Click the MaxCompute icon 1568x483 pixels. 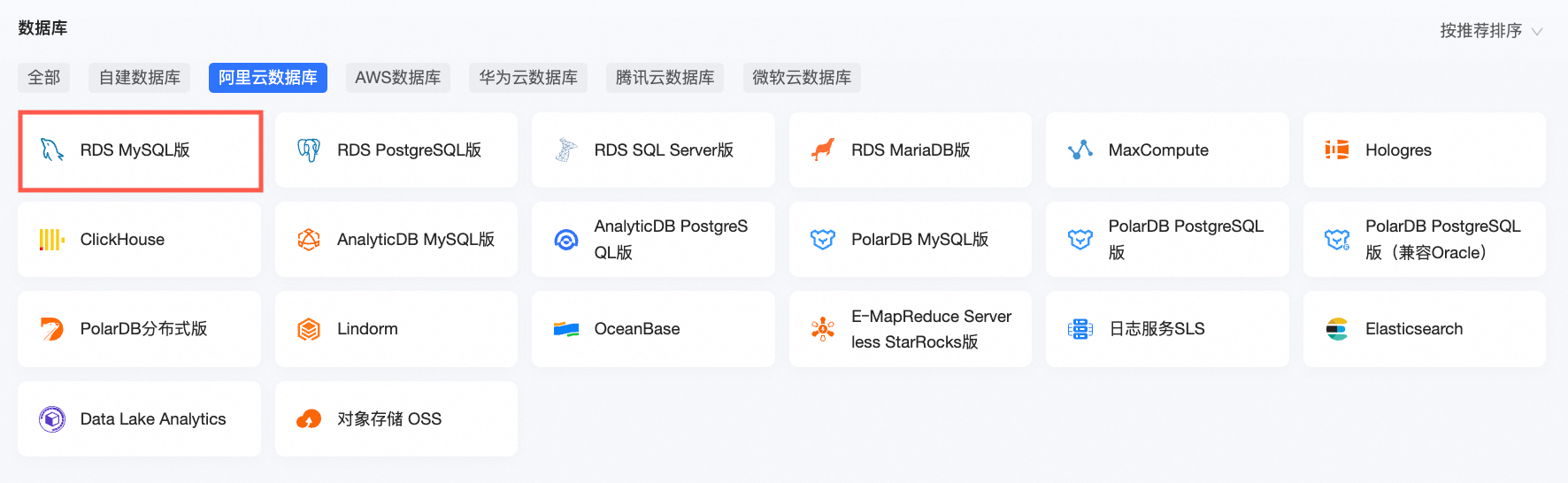tap(1080, 150)
